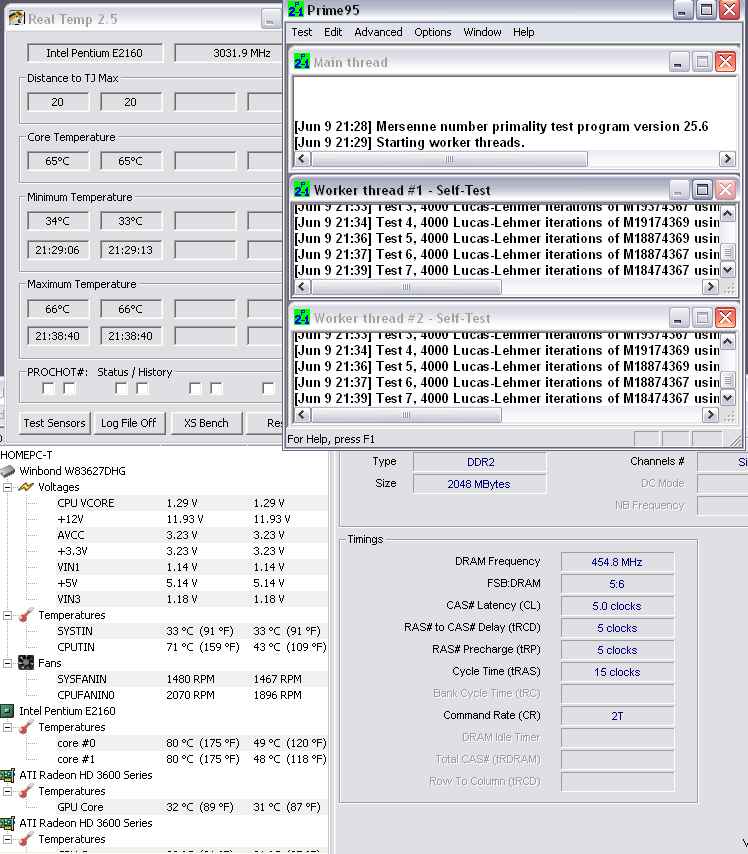748x854 pixels.
Task: Select the GPU Core temperature row
Action: click(163, 807)
